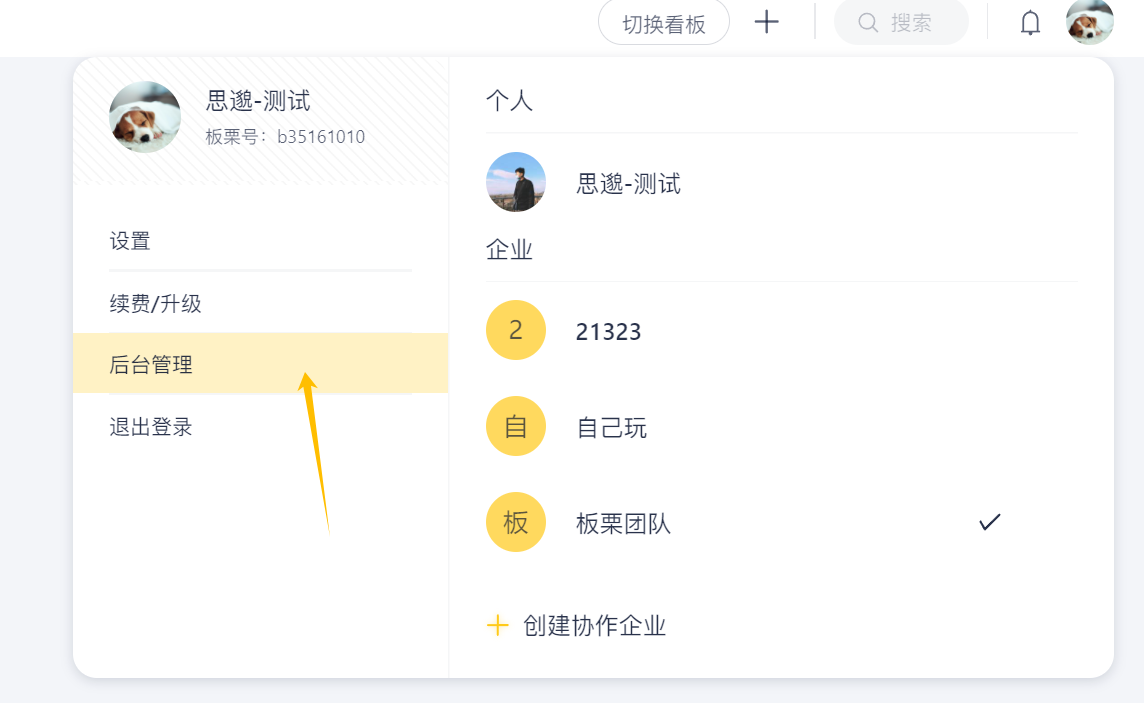
Task: Click the search magnifier icon
Action: [868, 23]
